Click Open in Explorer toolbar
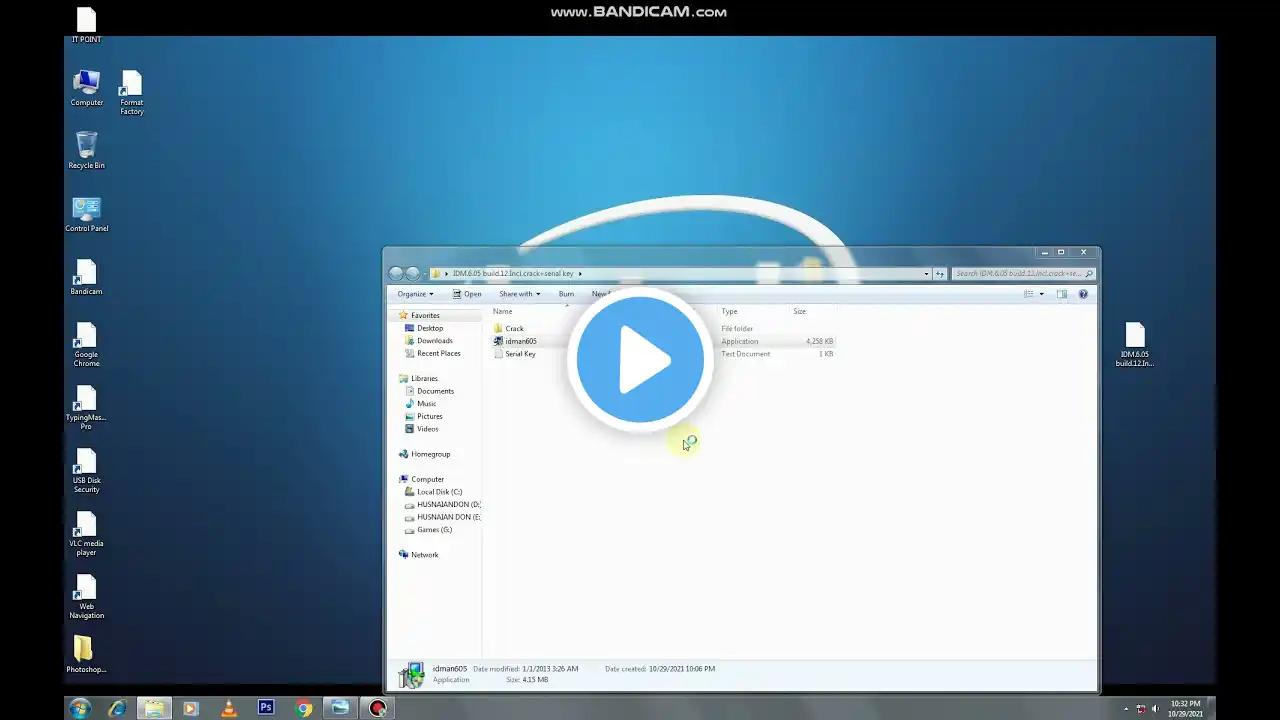The image size is (1280, 720). coord(467,294)
